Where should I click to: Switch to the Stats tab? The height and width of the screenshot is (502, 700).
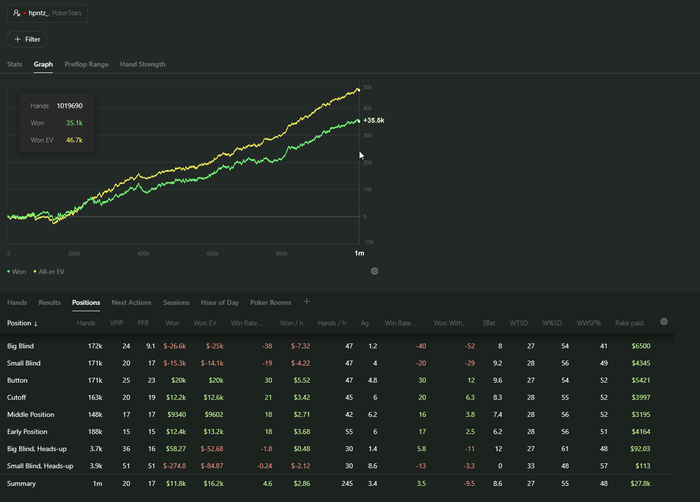(x=15, y=64)
